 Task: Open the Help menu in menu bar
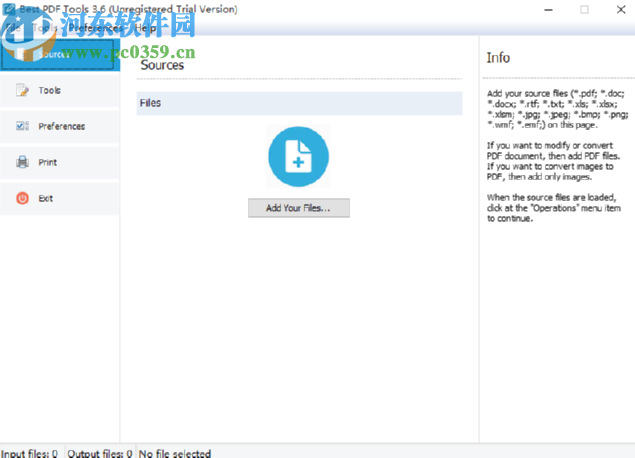(x=145, y=28)
